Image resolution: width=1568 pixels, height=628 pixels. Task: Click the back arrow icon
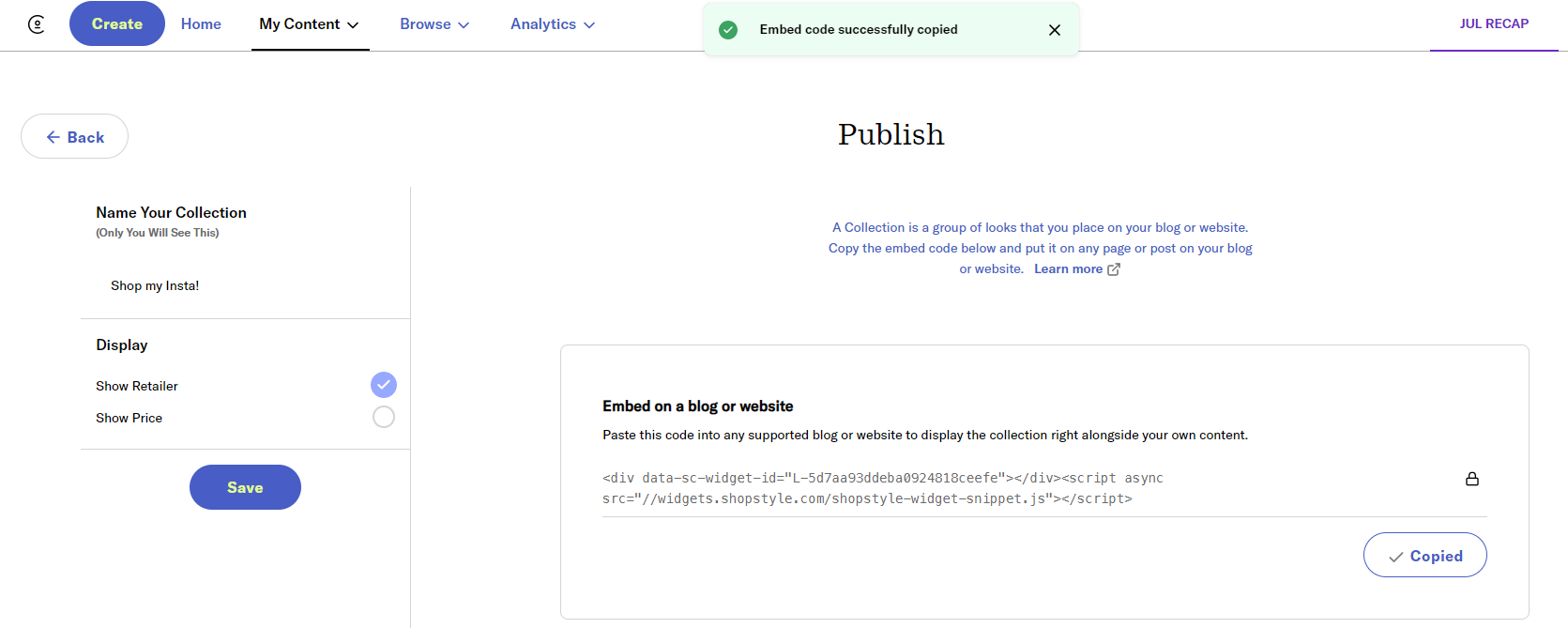(x=53, y=137)
